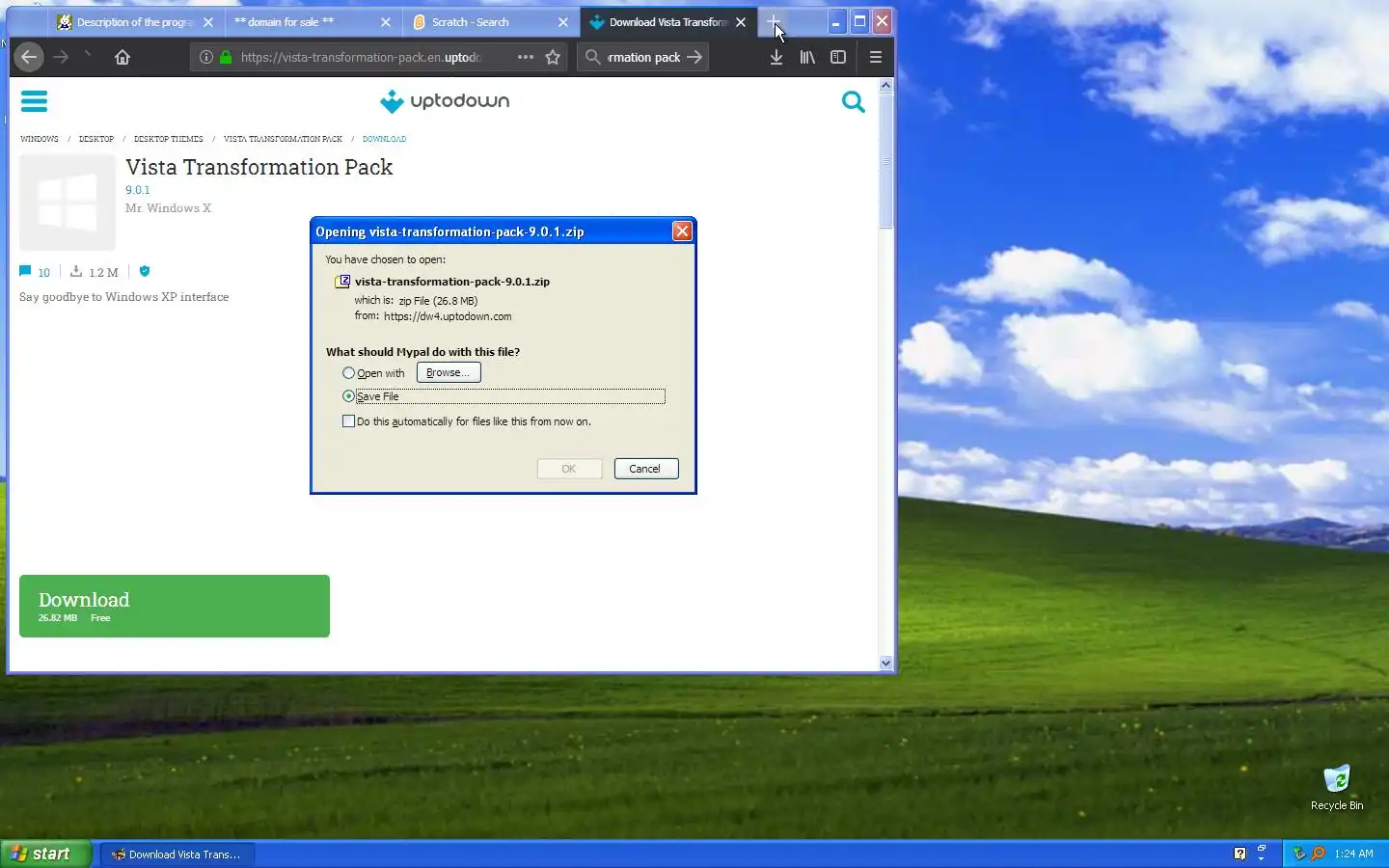Click the page scrollbar up arrow
The height and width of the screenshot is (868, 1389).
(x=885, y=85)
